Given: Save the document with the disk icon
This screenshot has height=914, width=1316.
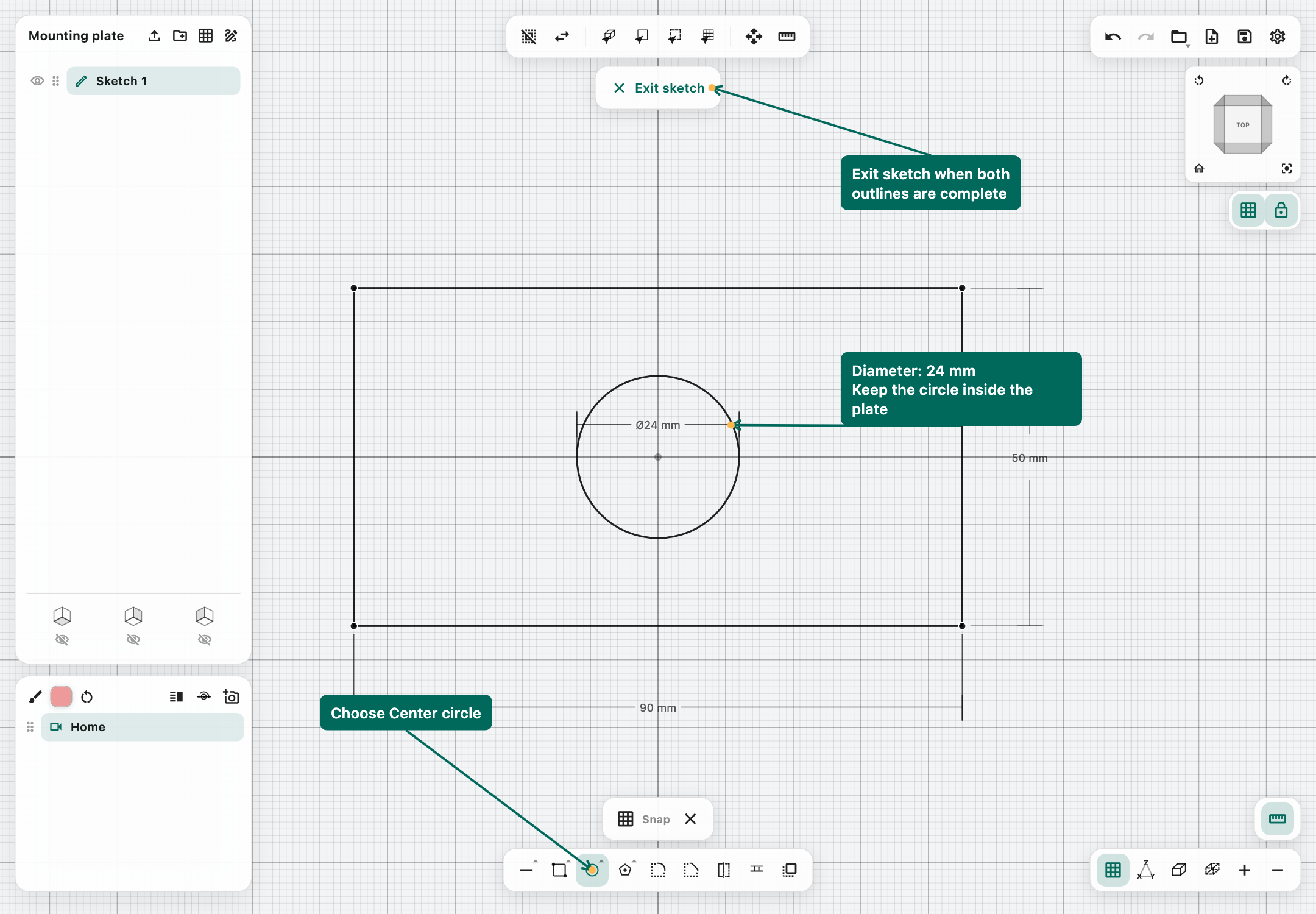Looking at the screenshot, I should point(1245,37).
